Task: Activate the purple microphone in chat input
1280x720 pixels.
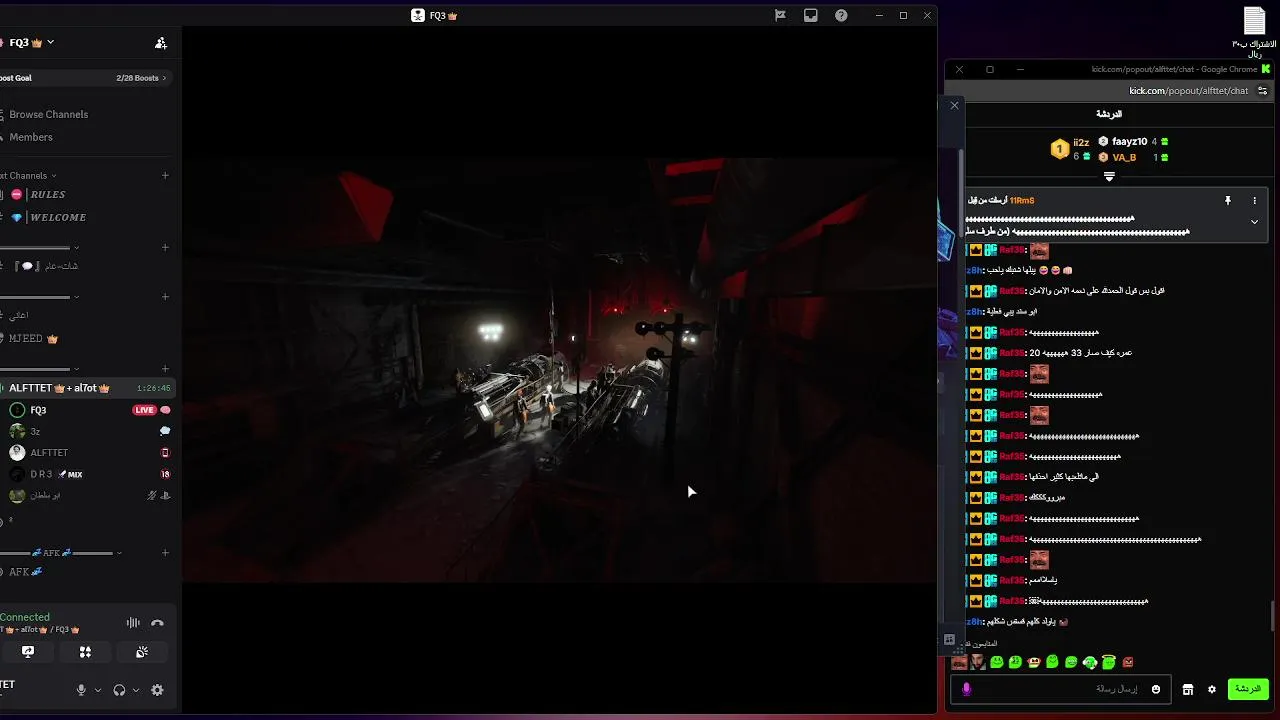Action: [966, 689]
